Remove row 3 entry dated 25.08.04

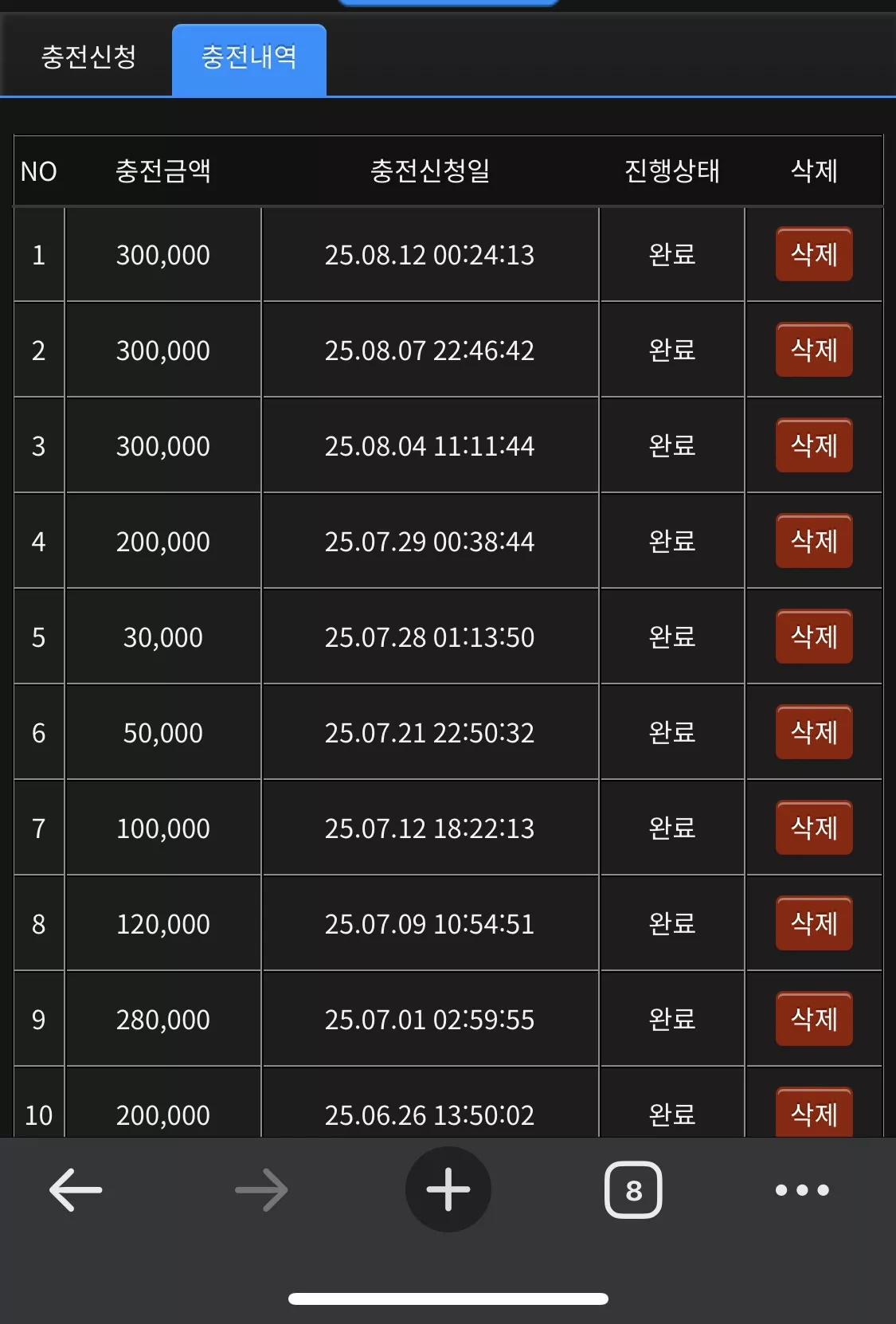[x=814, y=445]
